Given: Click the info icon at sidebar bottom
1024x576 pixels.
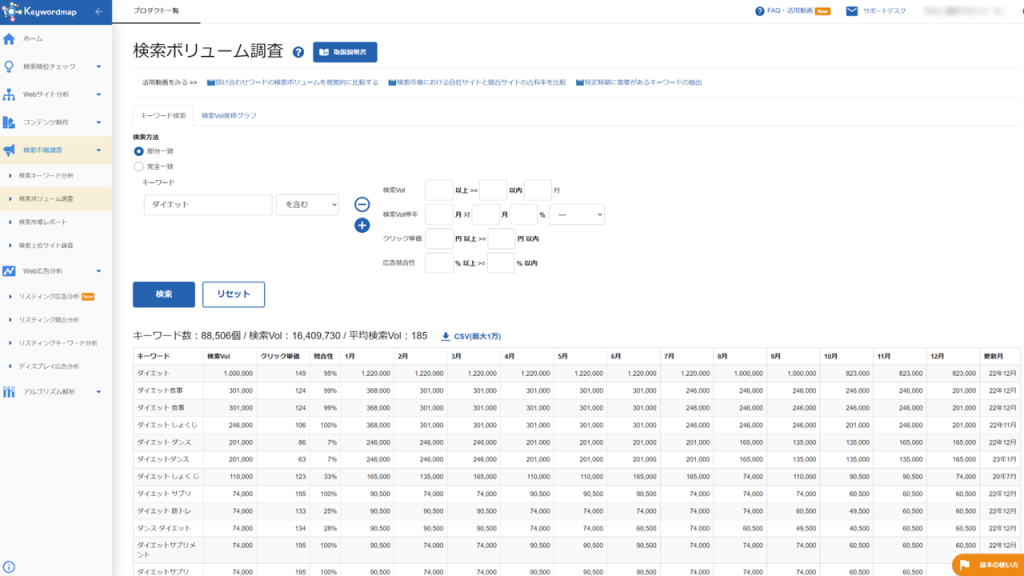Looking at the screenshot, I should [8, 567].
